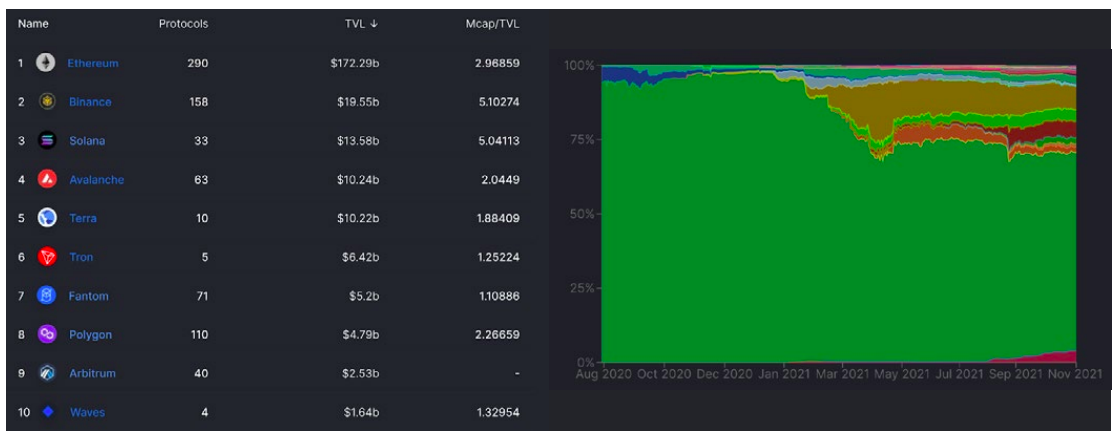Image resolution: width=1117 pixels, height=438 pixels.
Task: Click the Terra chain logo icon
Action: click(47, 218)
